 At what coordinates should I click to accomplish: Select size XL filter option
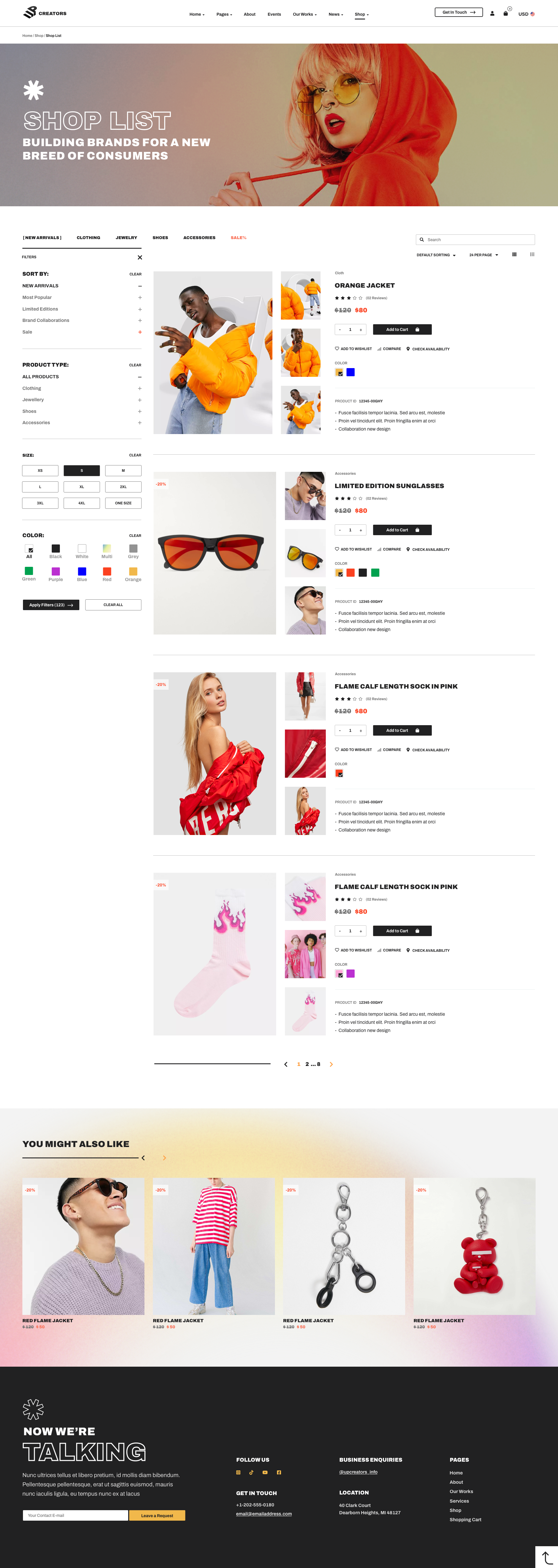tap(82, 487)
